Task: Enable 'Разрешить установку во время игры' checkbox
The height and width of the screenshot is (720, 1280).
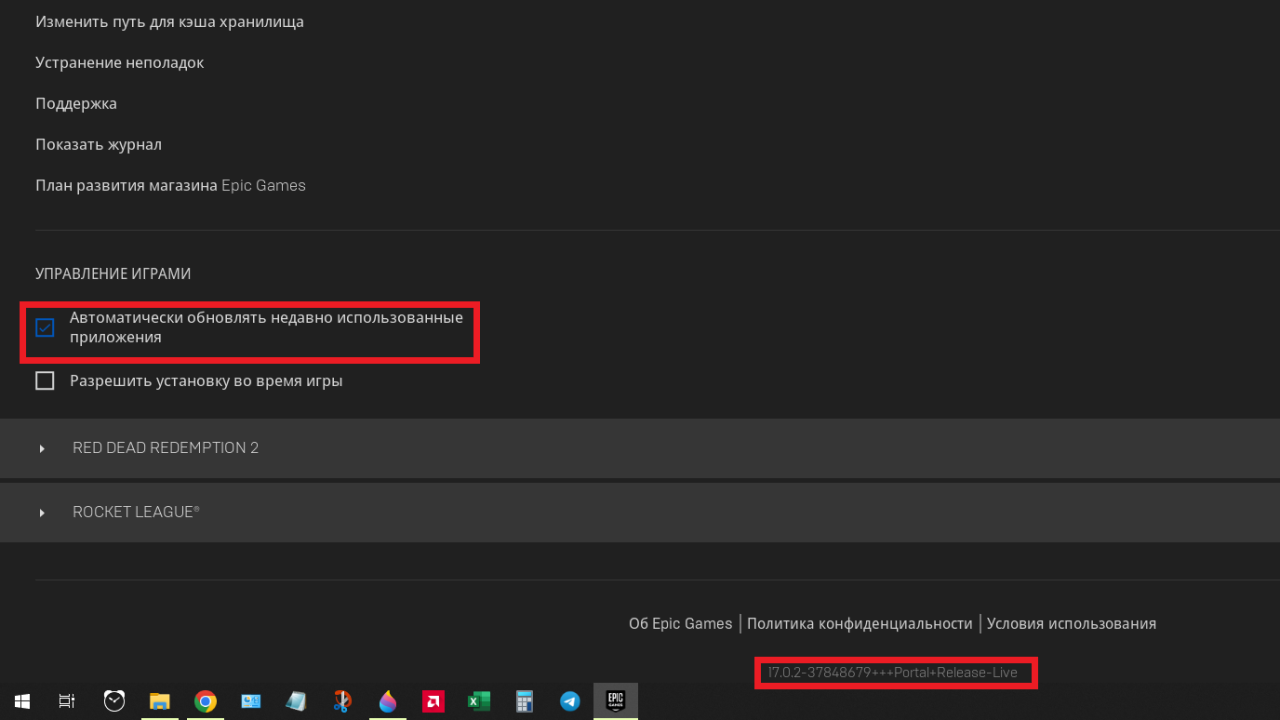Action: tap(45, 381)
